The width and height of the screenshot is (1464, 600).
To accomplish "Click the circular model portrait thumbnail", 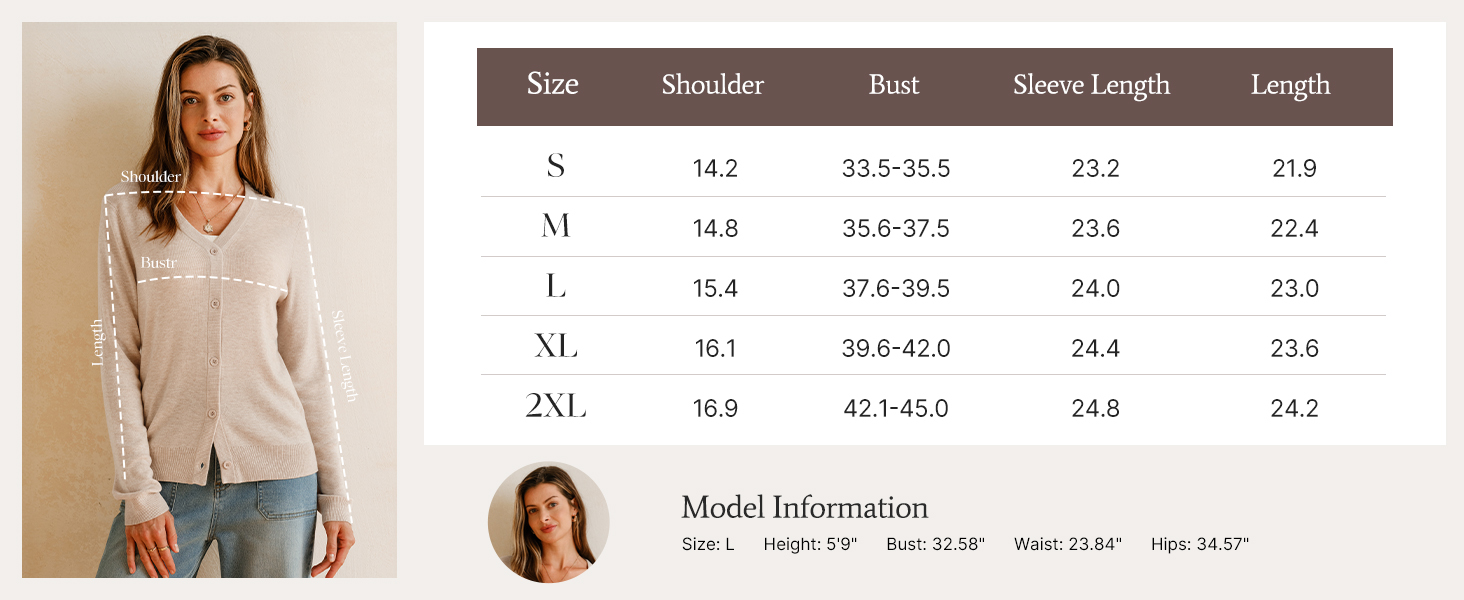I will pos(548,522).
